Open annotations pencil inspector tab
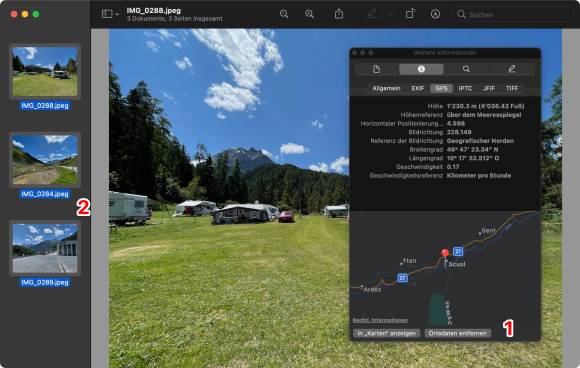 pos(512,69)
